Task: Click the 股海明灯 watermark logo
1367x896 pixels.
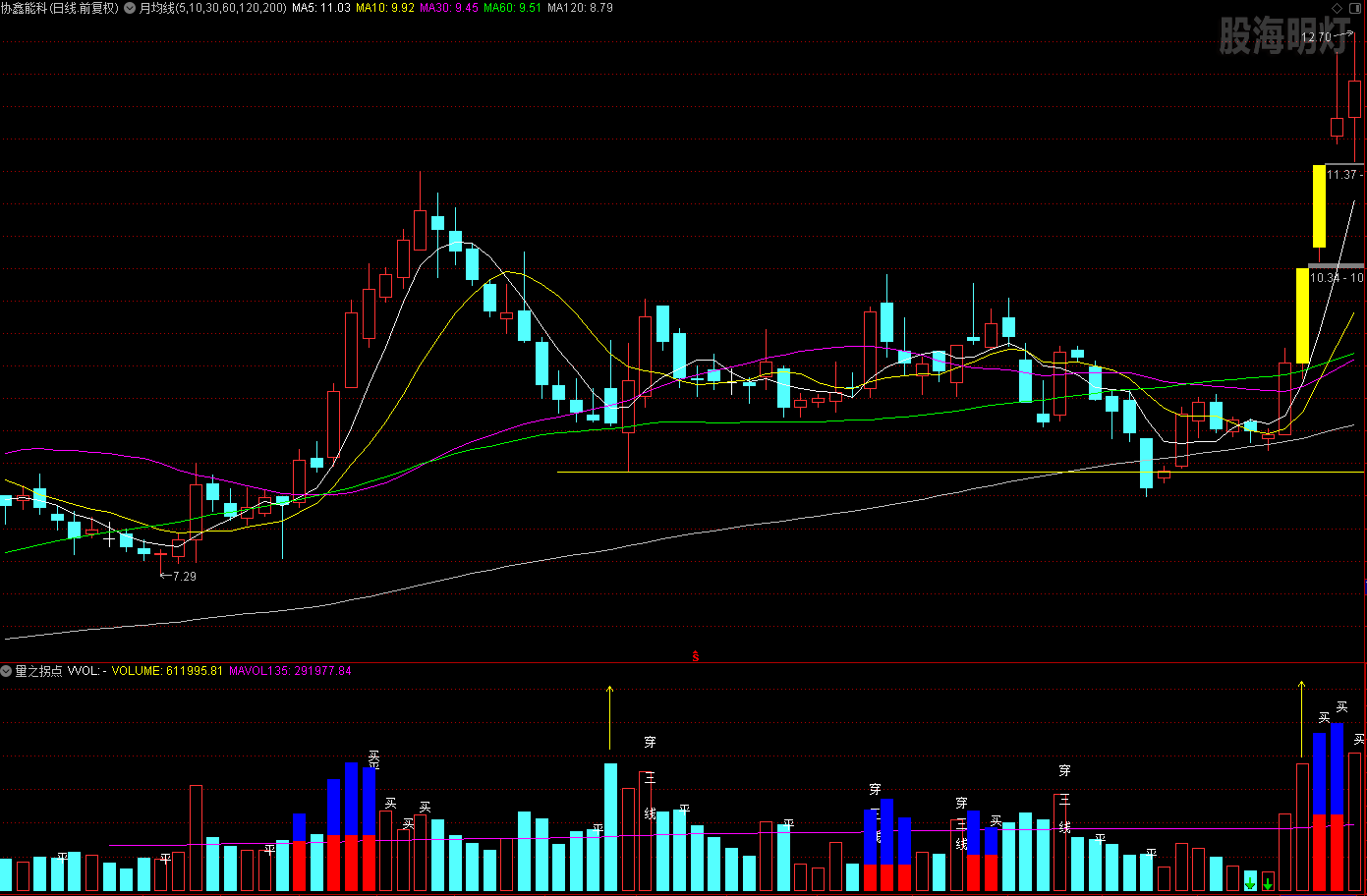Action: tap(1283, 35)
